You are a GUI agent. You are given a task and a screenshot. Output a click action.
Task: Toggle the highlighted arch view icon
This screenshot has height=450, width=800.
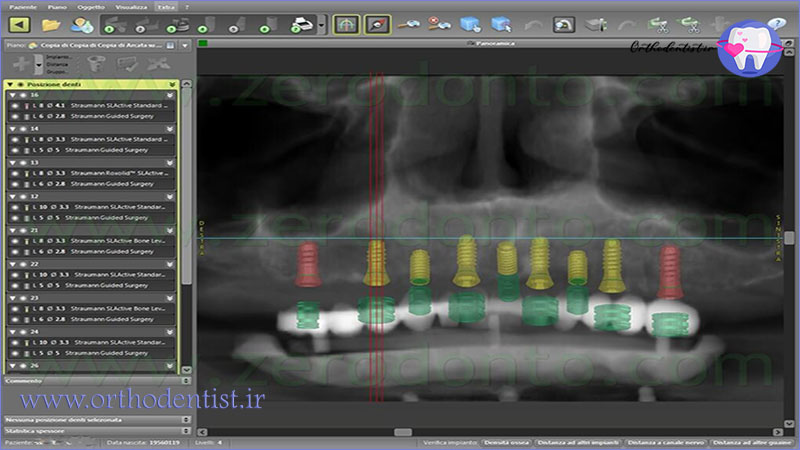pos(564,24)
